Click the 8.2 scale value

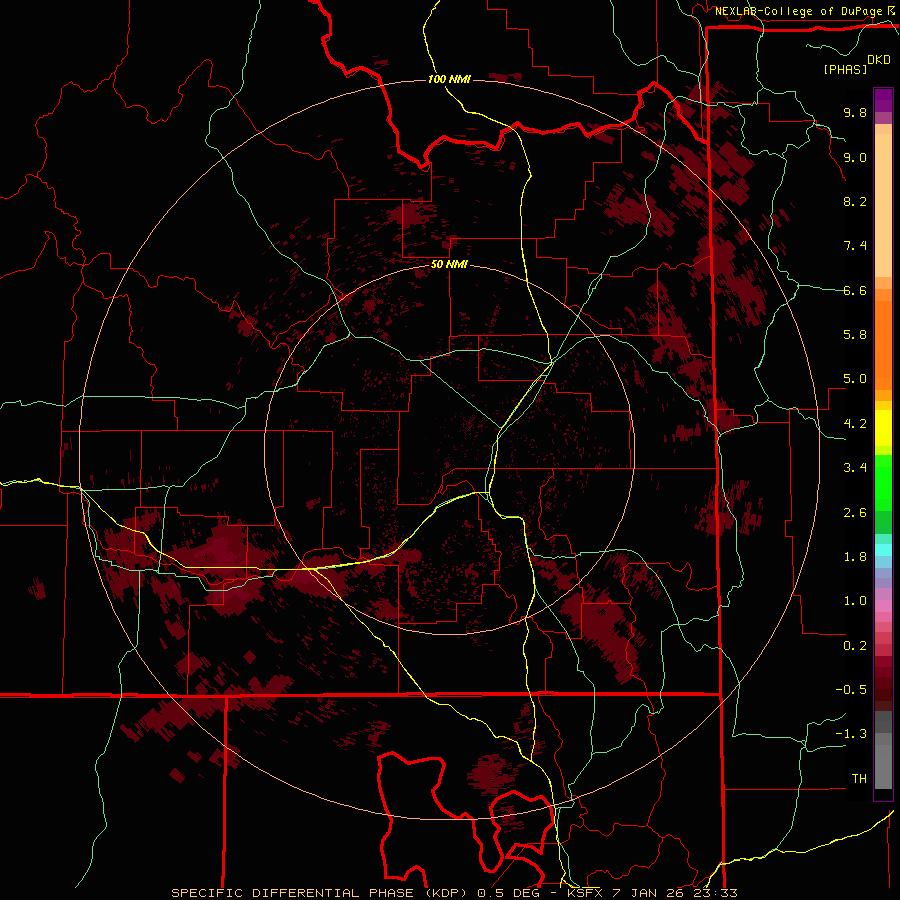855,201
